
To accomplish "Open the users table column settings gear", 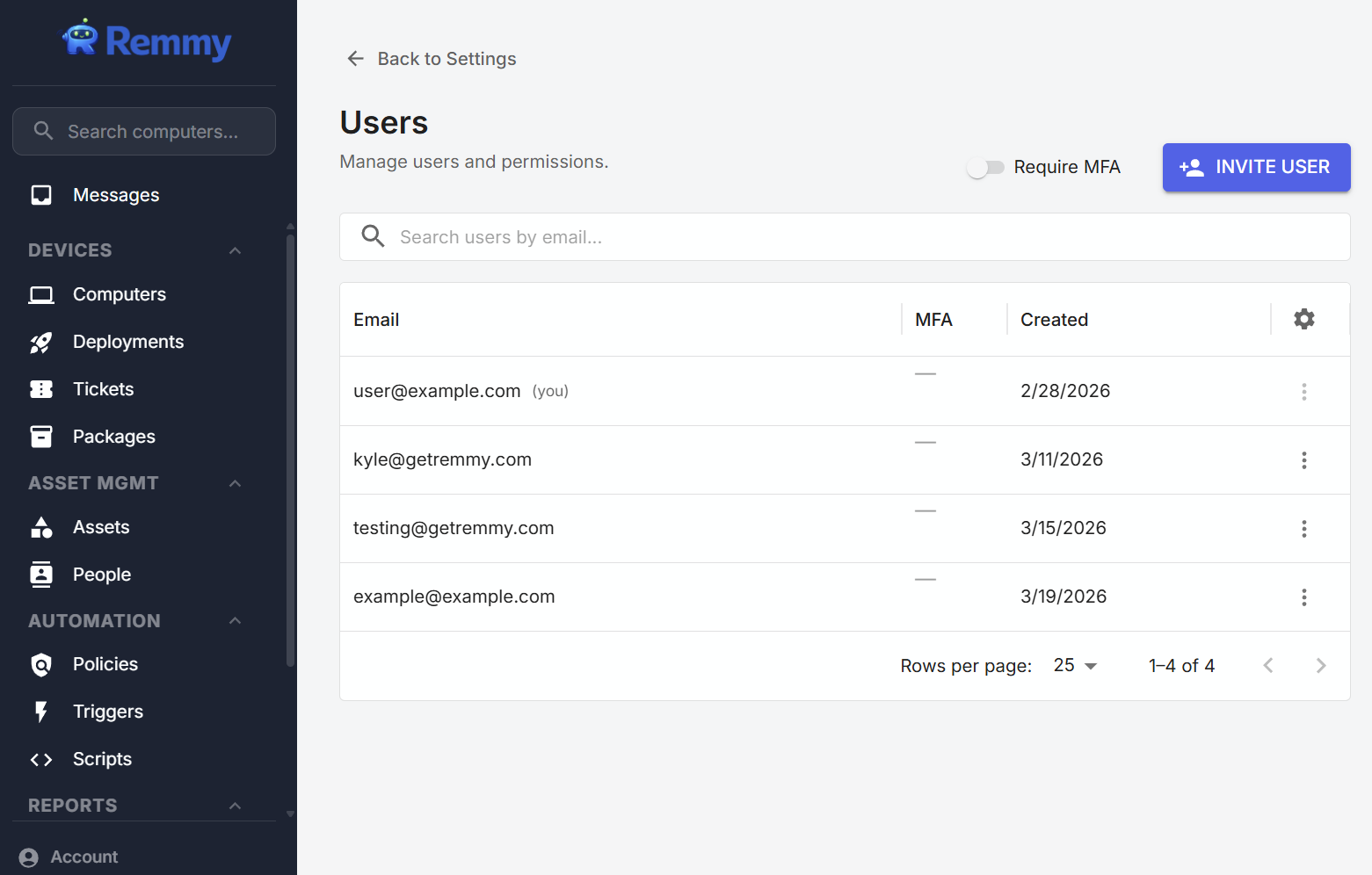I will point(1303,319).
